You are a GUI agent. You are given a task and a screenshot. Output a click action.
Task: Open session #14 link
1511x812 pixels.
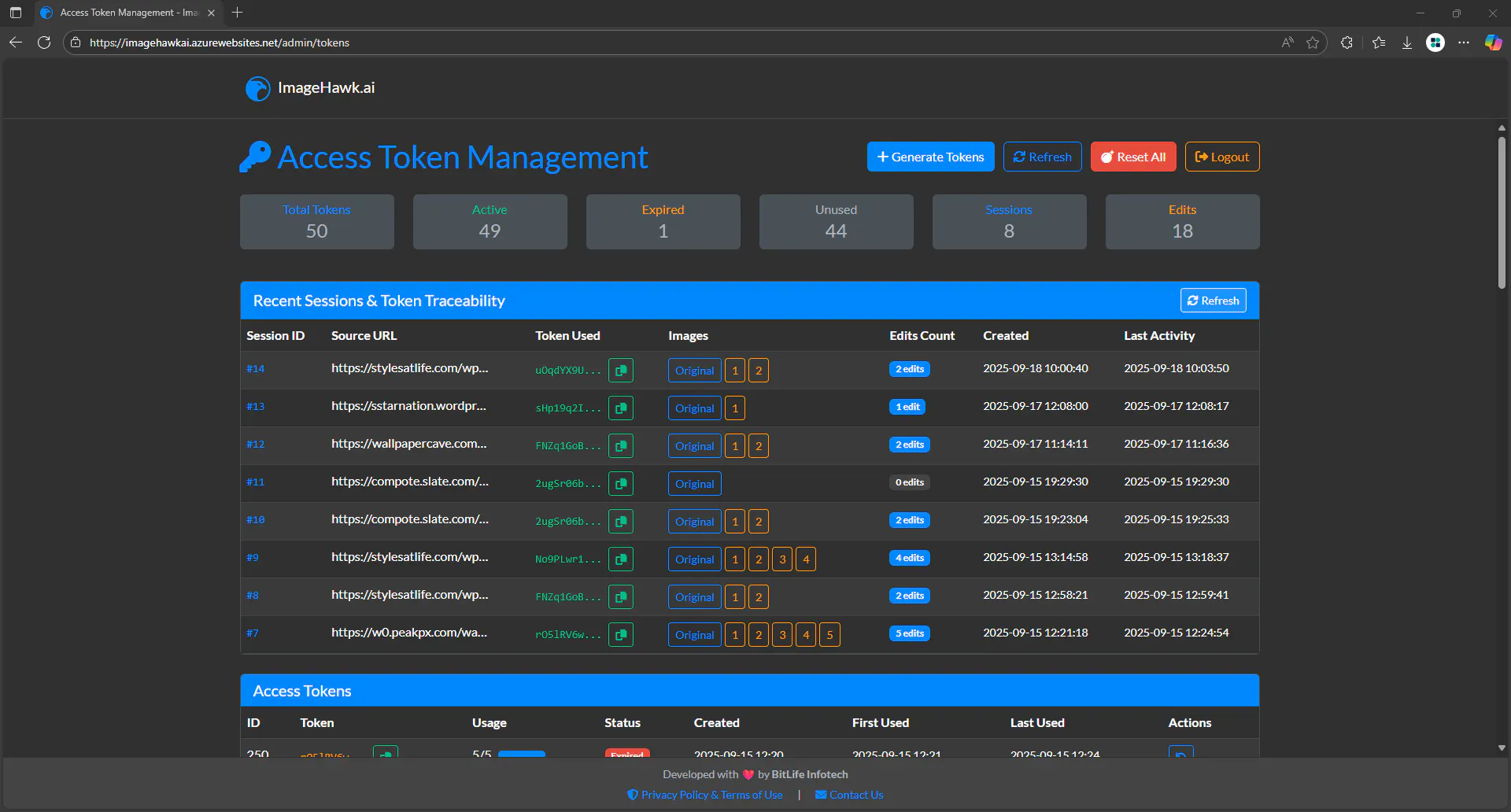255,369
